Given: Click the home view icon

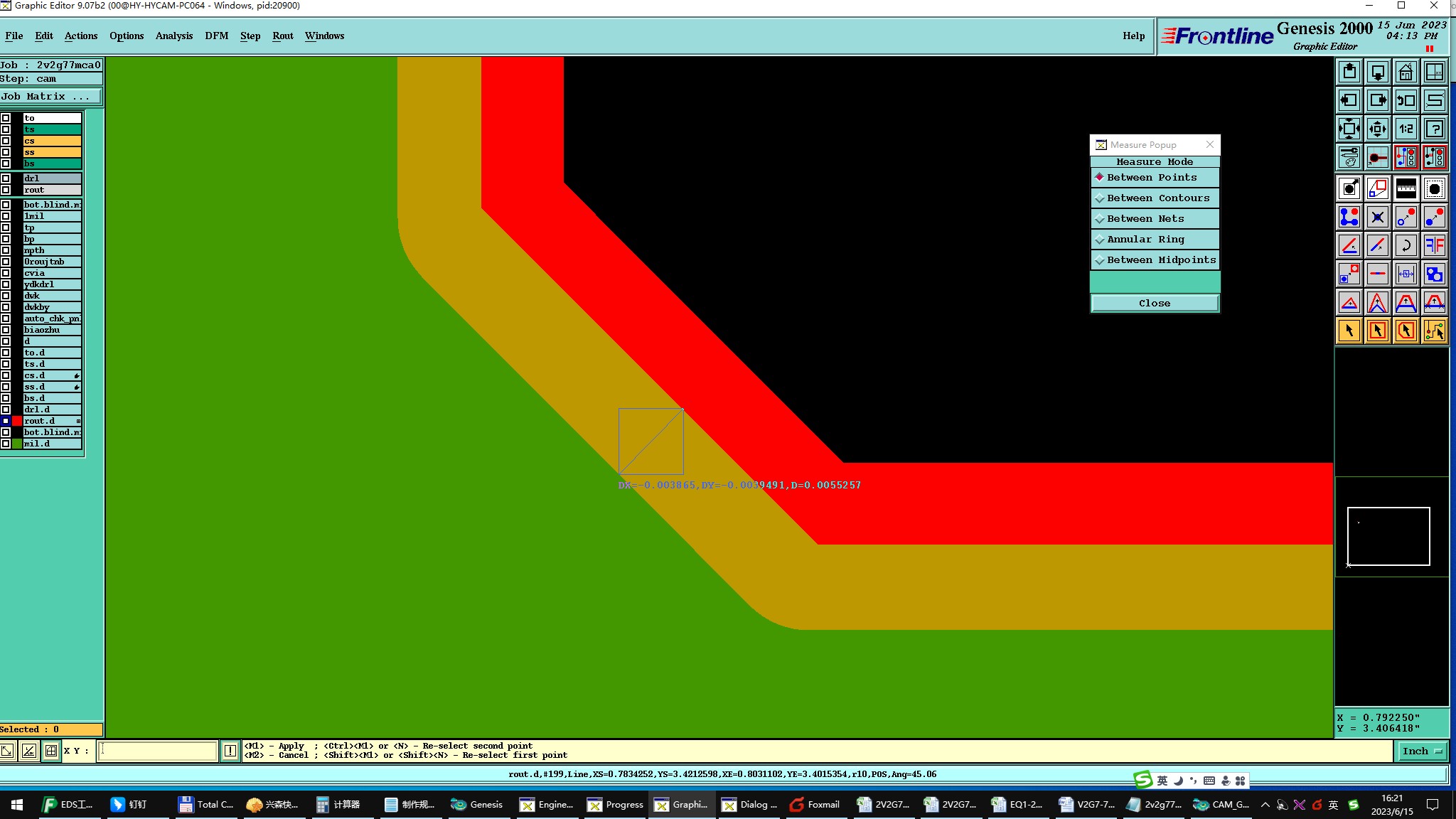Looking at the screenshot, I should 1406,73.
